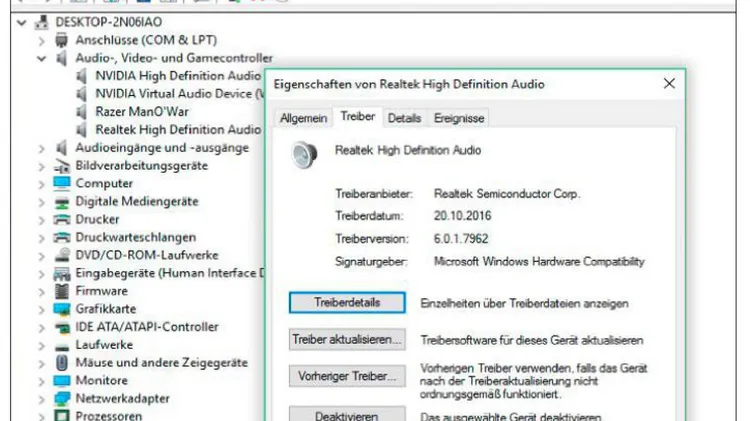This screenshot has height=421, width=750.
Task: Click Realtek High Definition Audio tree icon
Action: (x=82, y=130)
